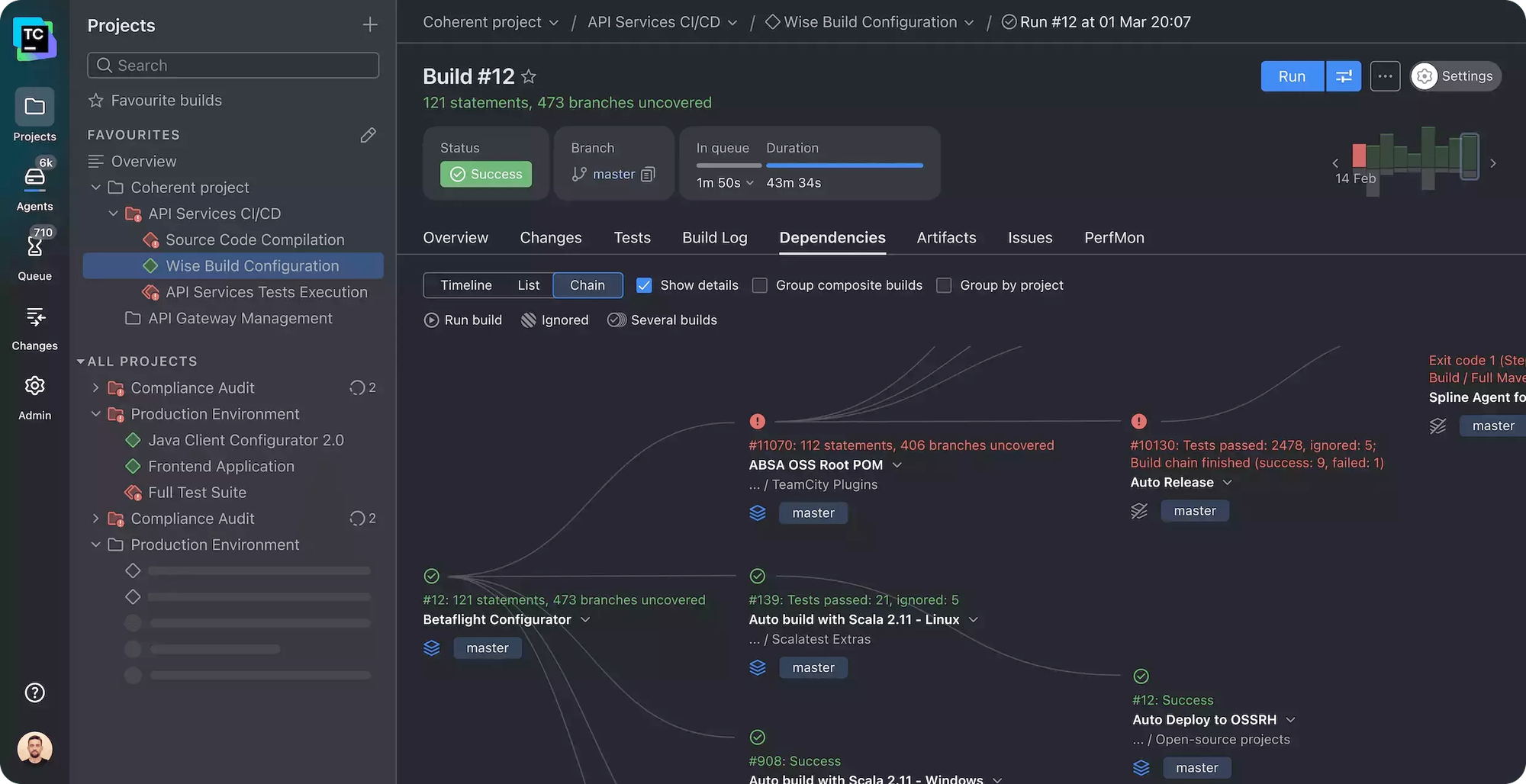The width and height of the screenshot is (1526, 784).
Task: Open ABSA OSS Root POM dropdown chevron
Action: [897, 464]
